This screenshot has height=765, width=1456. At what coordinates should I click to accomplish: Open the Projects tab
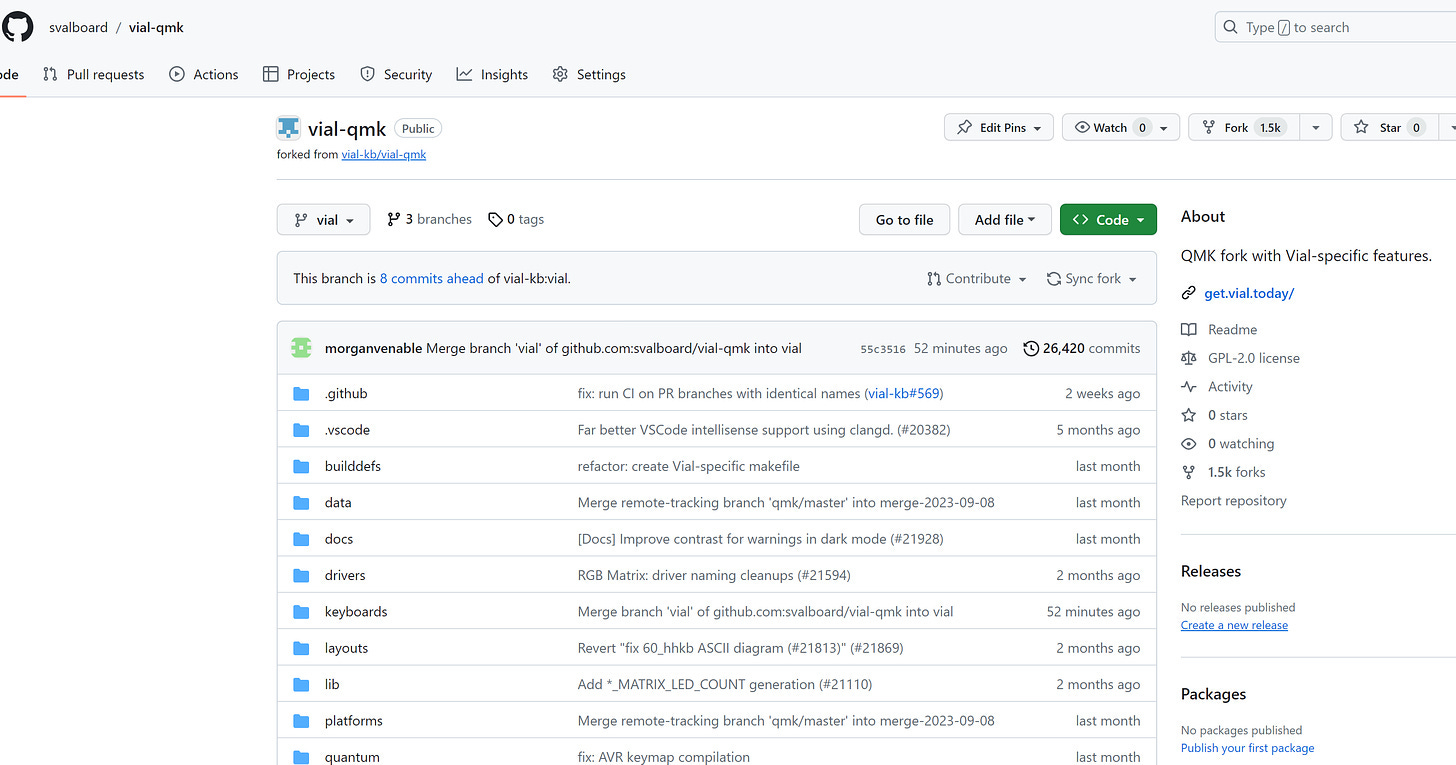point(299,74)
